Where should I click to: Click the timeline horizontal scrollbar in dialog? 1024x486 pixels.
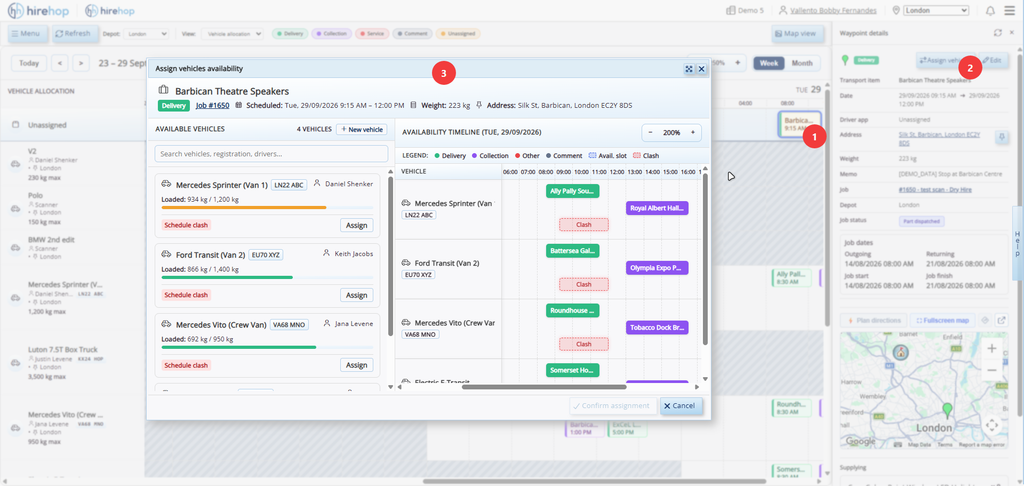[545, 387]
